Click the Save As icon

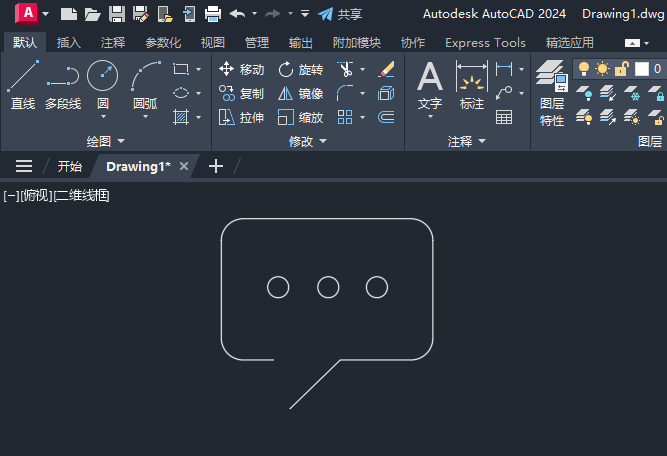coord(140,14)
